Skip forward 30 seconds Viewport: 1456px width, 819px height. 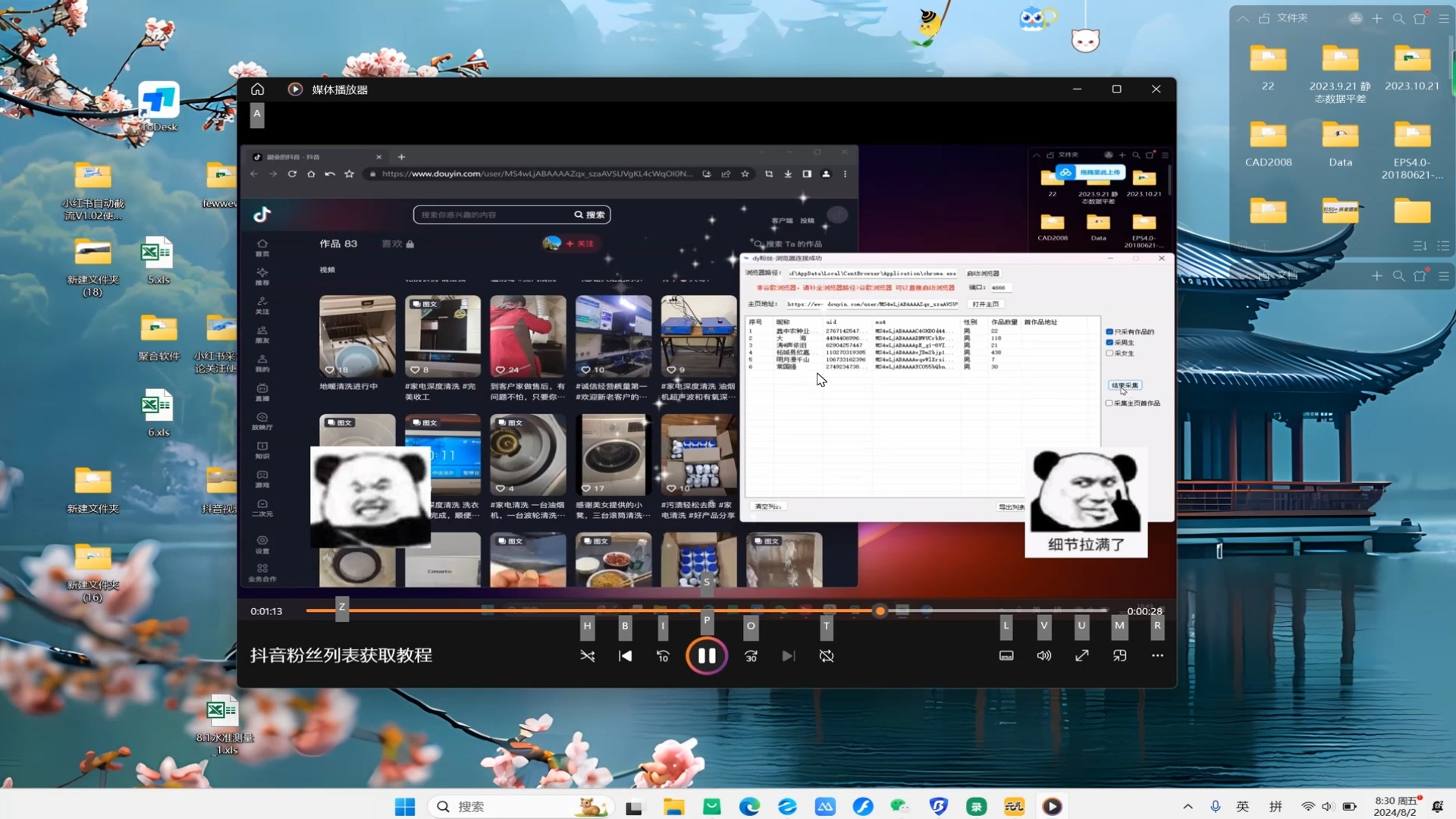pos(751,656)
